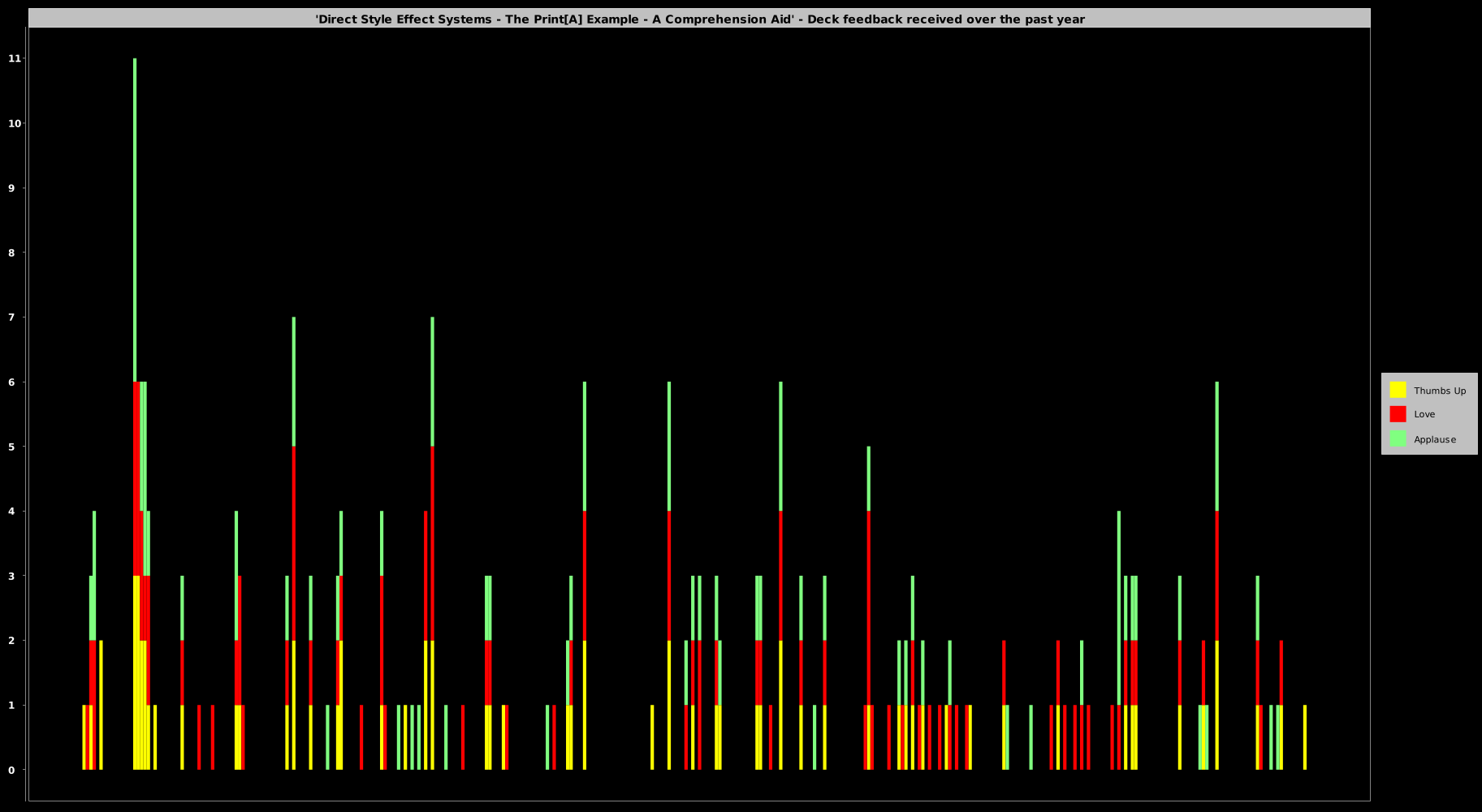Viewport: 1482px width, 812px height.
Task: Select the 'Applause' legend label
Action: [1435, 439]
